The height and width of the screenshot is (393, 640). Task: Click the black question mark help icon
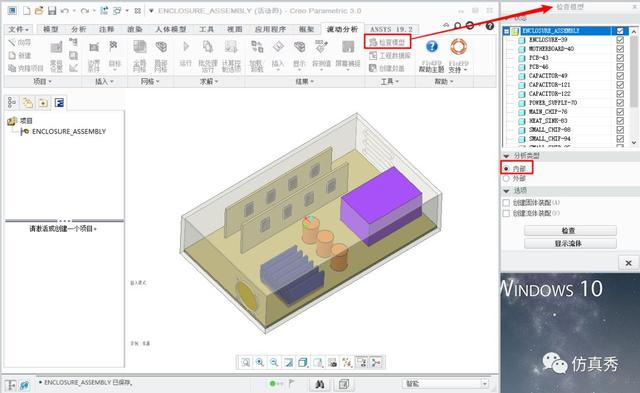point(490,26)
